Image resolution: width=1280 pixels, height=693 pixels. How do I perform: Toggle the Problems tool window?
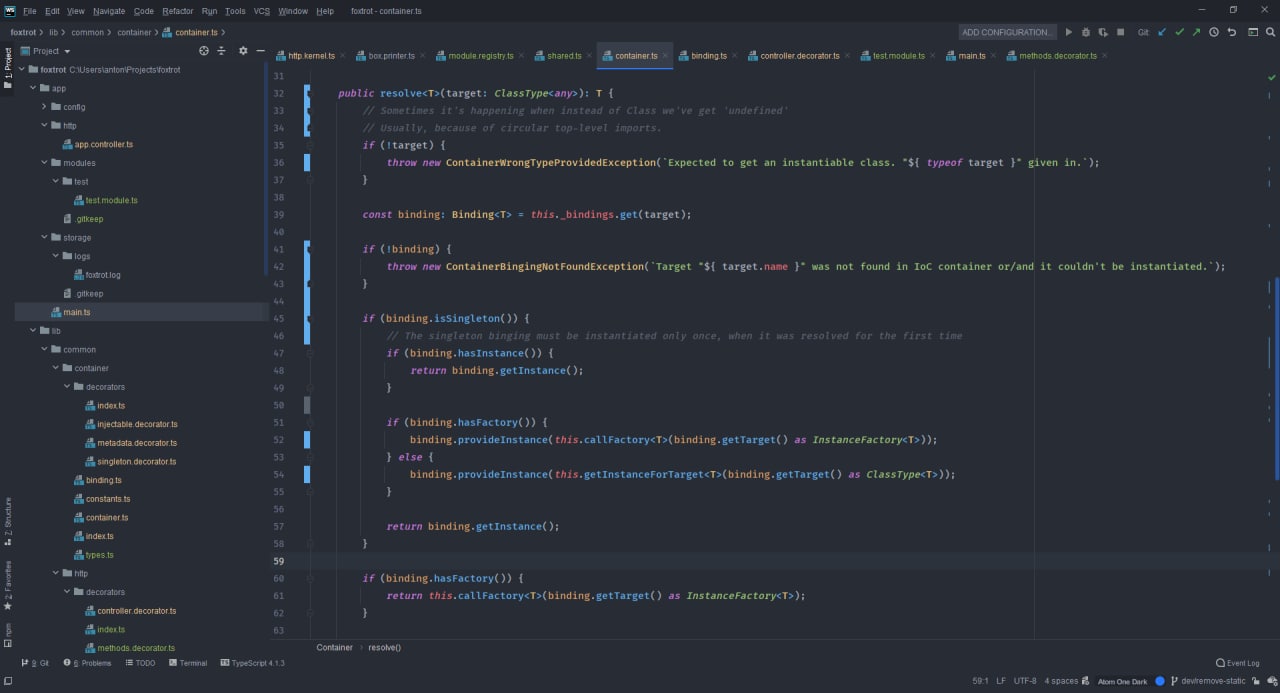click(x=88, y=663)
